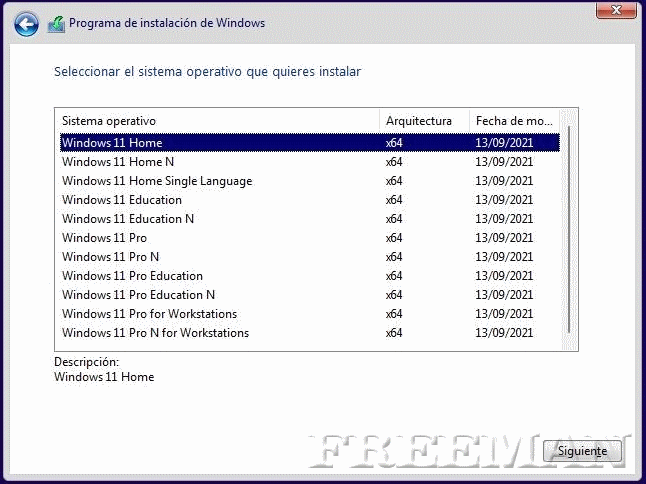The width and height of the screenshot is (646, 484).
Task: Click x64 in the Windows 11 Home N row
Action: (394, 162)
